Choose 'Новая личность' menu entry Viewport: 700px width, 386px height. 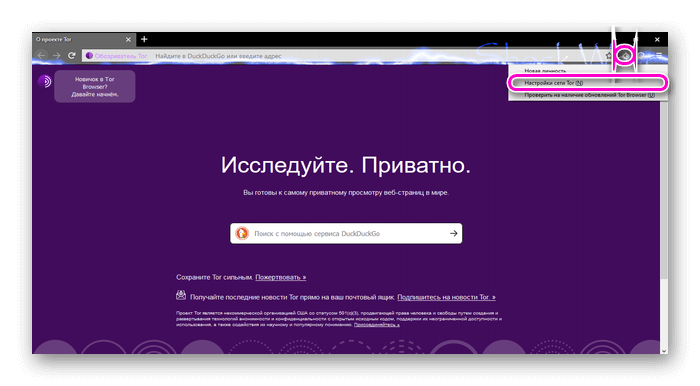click(588, 71)
